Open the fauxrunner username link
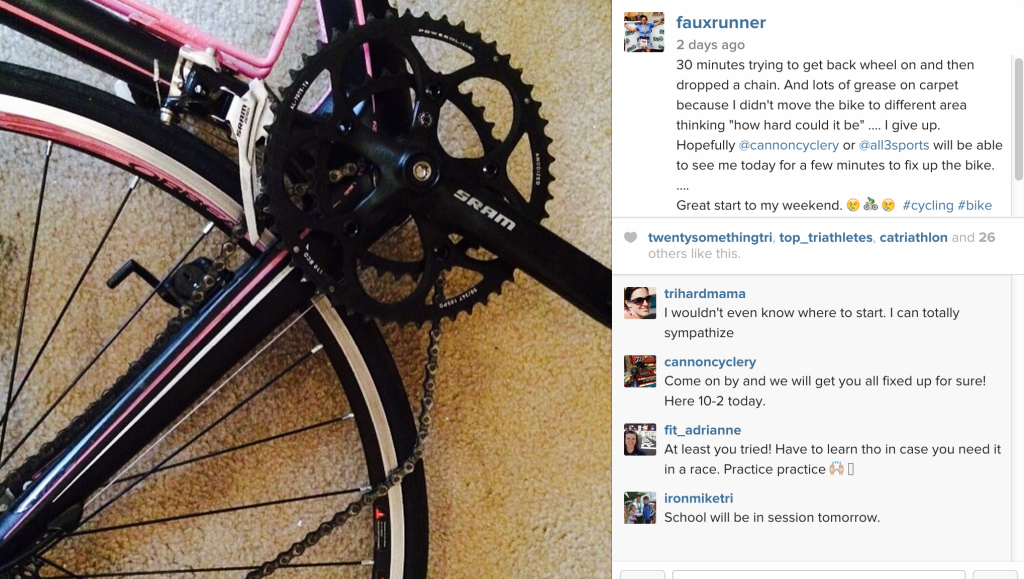 [721, 22]
